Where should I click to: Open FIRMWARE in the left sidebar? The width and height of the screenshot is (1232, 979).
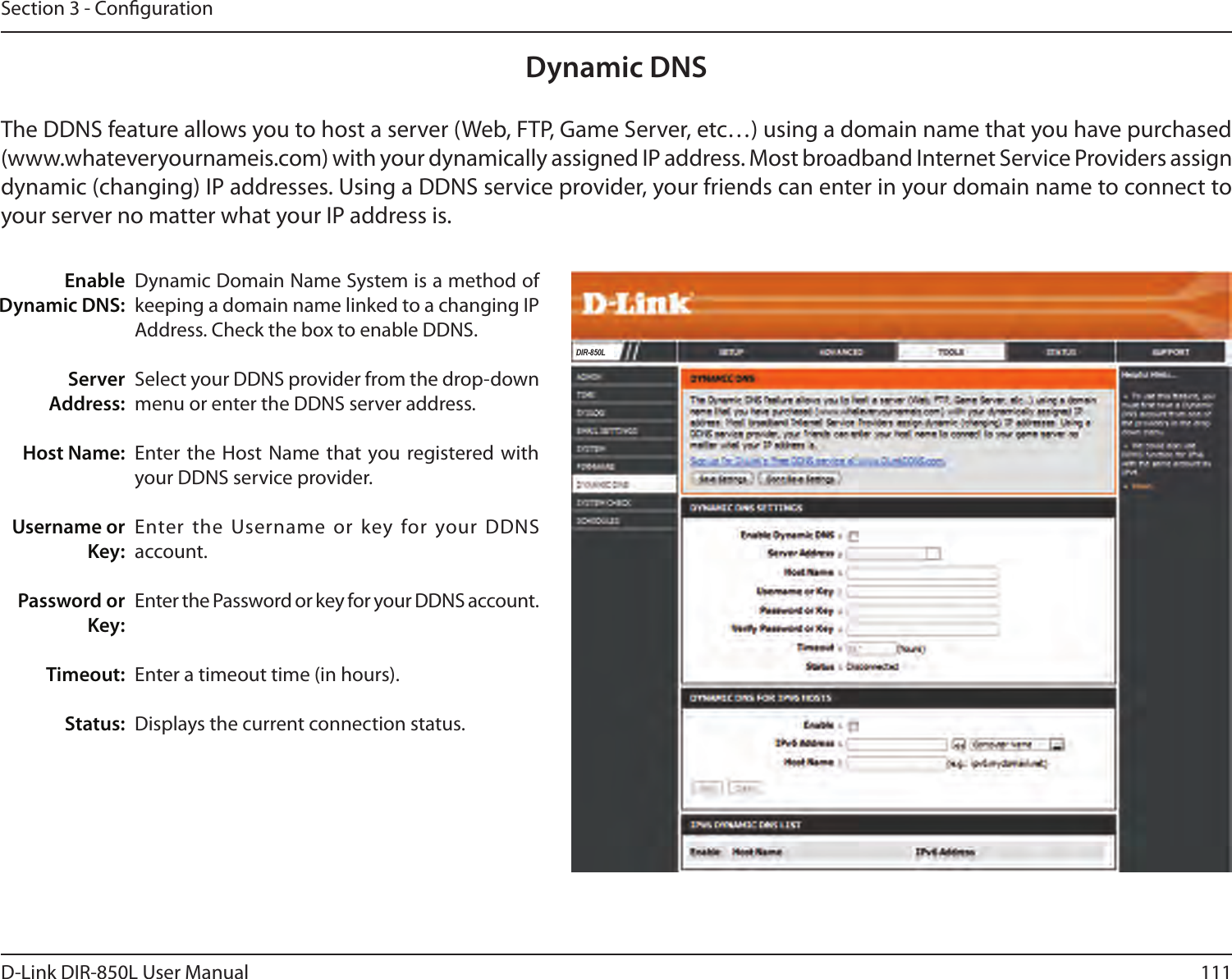click(x=625, y=466)
